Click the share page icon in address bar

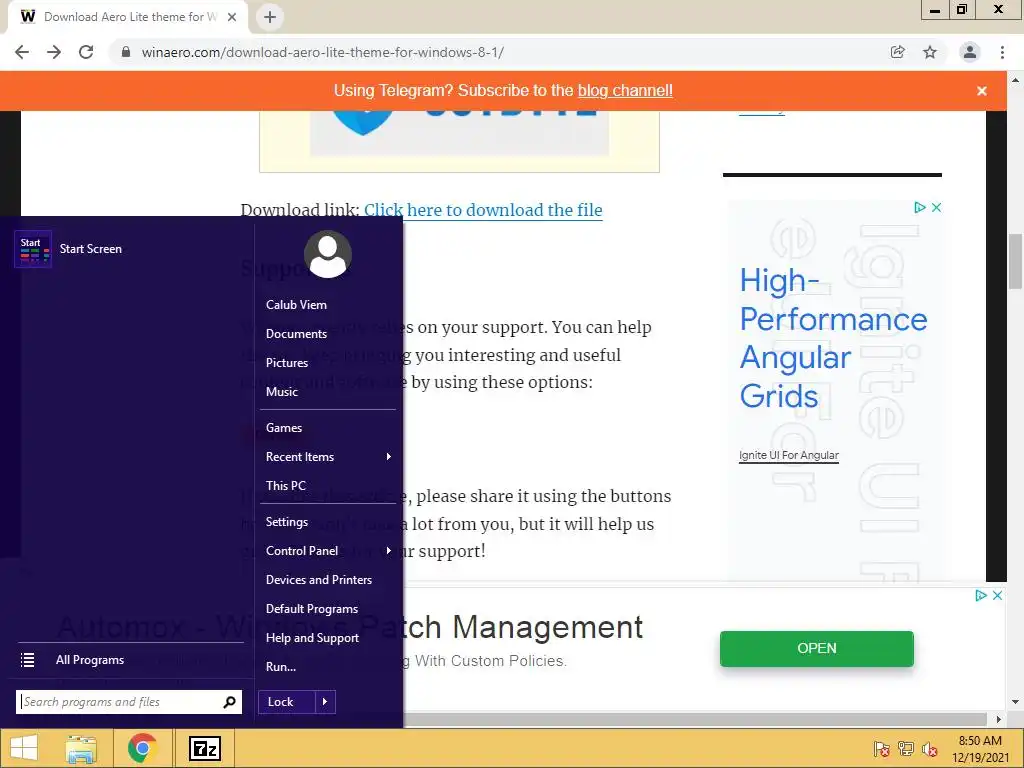click(x=898, y=52)
